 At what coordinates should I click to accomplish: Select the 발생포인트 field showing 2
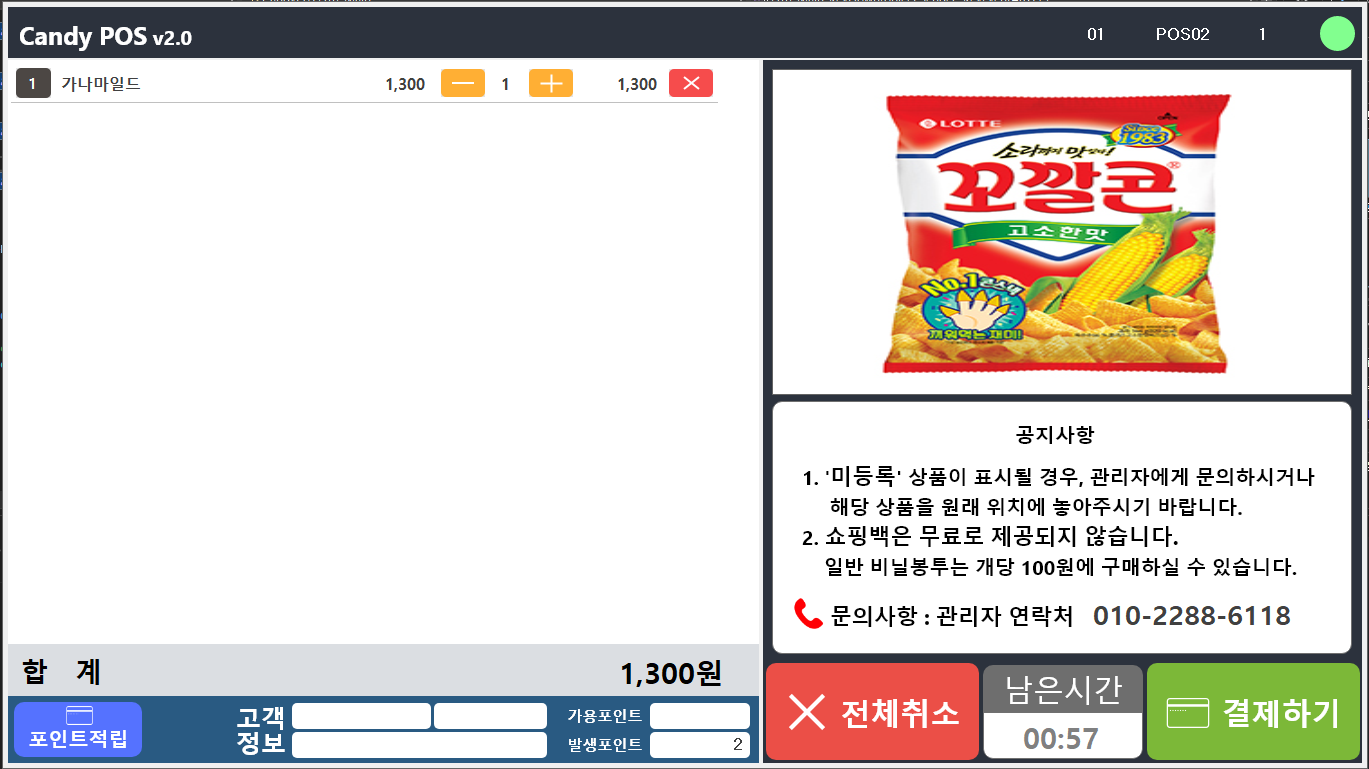tap(700, 745)
